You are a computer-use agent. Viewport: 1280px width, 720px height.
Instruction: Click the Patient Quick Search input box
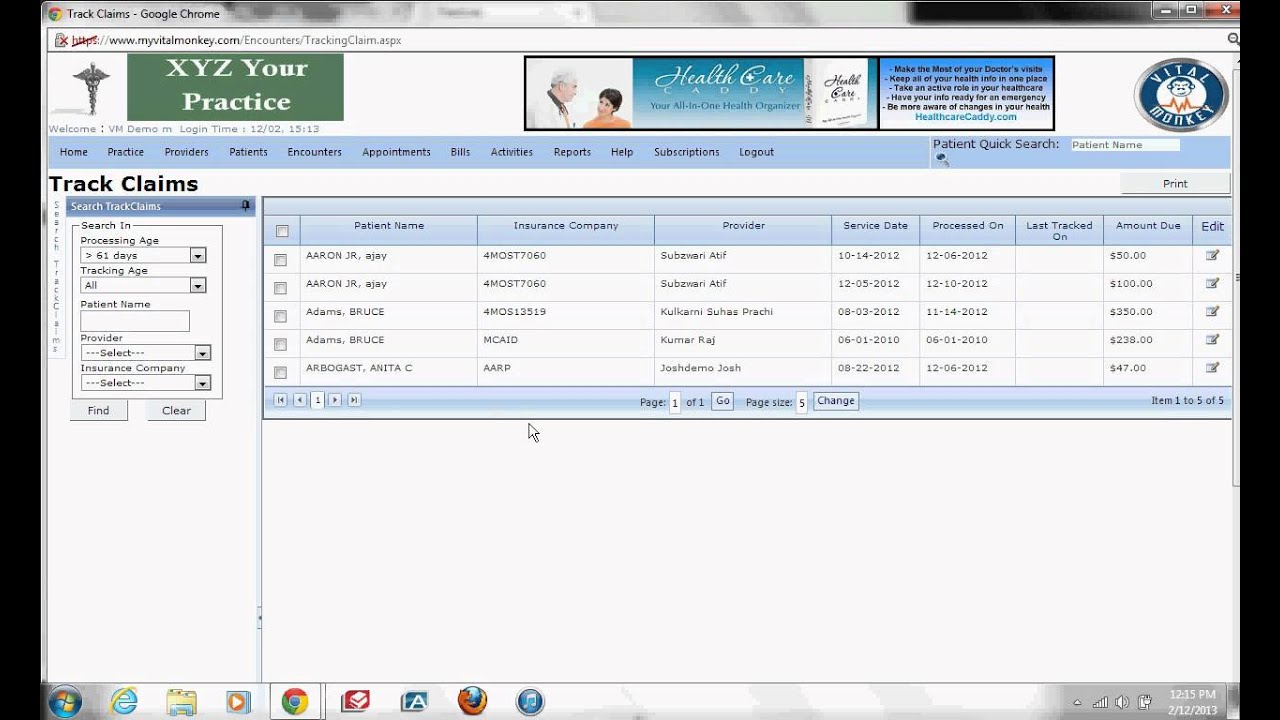[x=1125, y=145]
